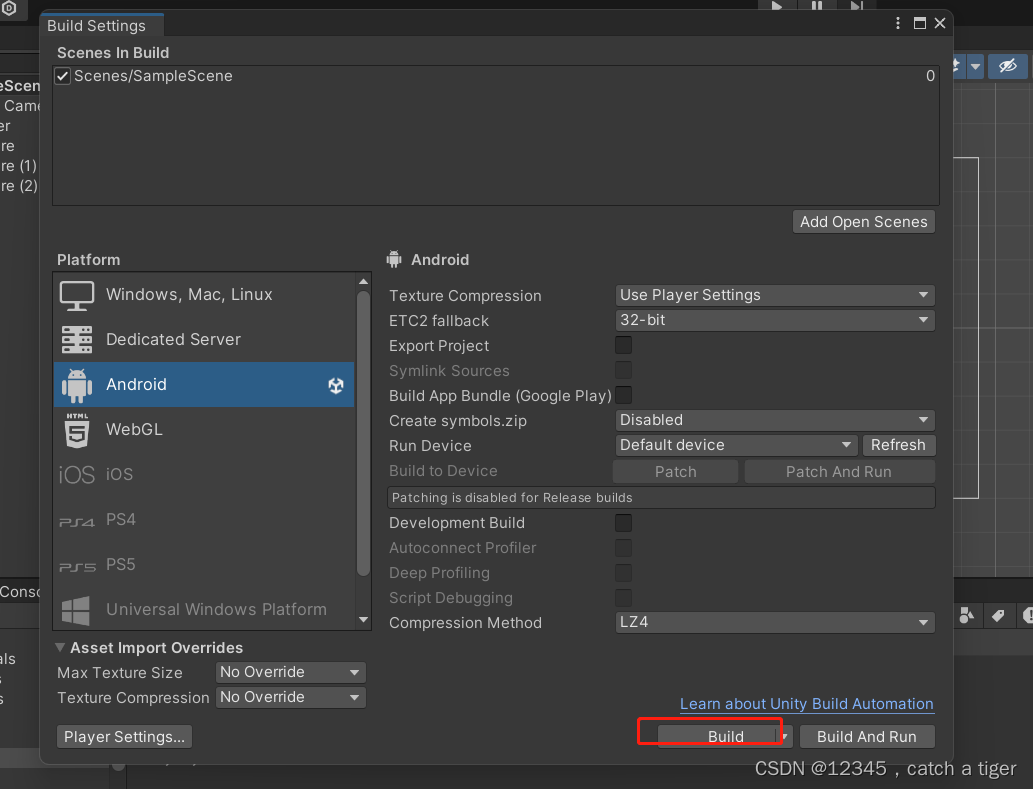Click the Add Open Scenes button
This screenshot has width=1033, height=789.
point(863,222)
